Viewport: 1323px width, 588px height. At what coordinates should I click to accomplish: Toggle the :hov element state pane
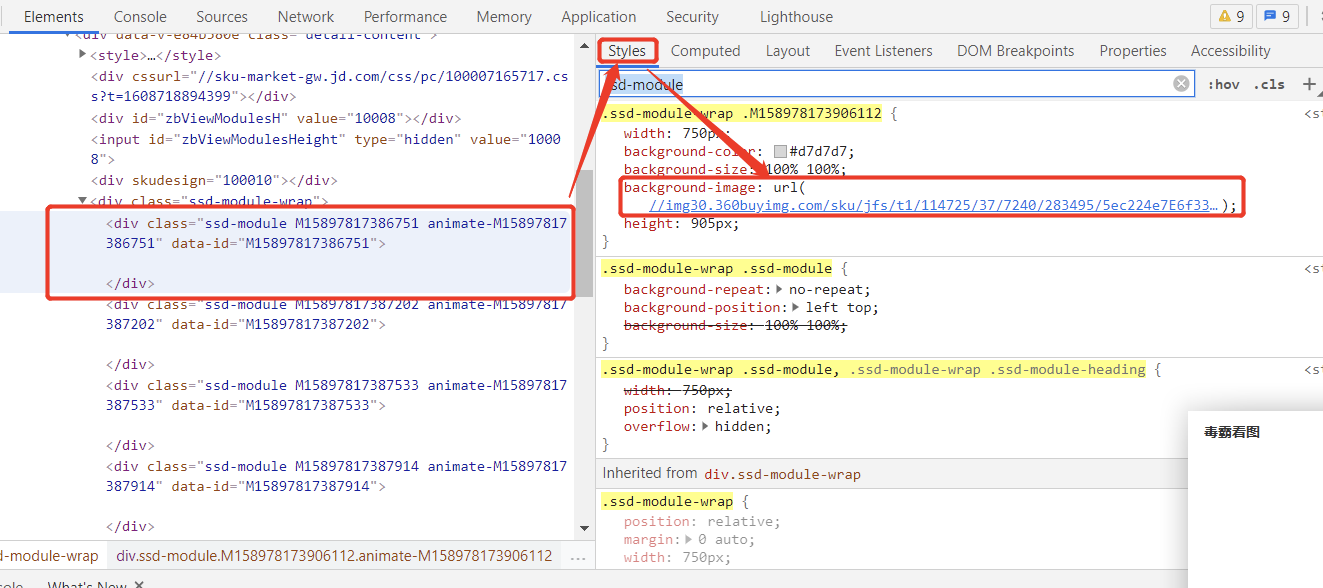click(x=1224, y=84)
